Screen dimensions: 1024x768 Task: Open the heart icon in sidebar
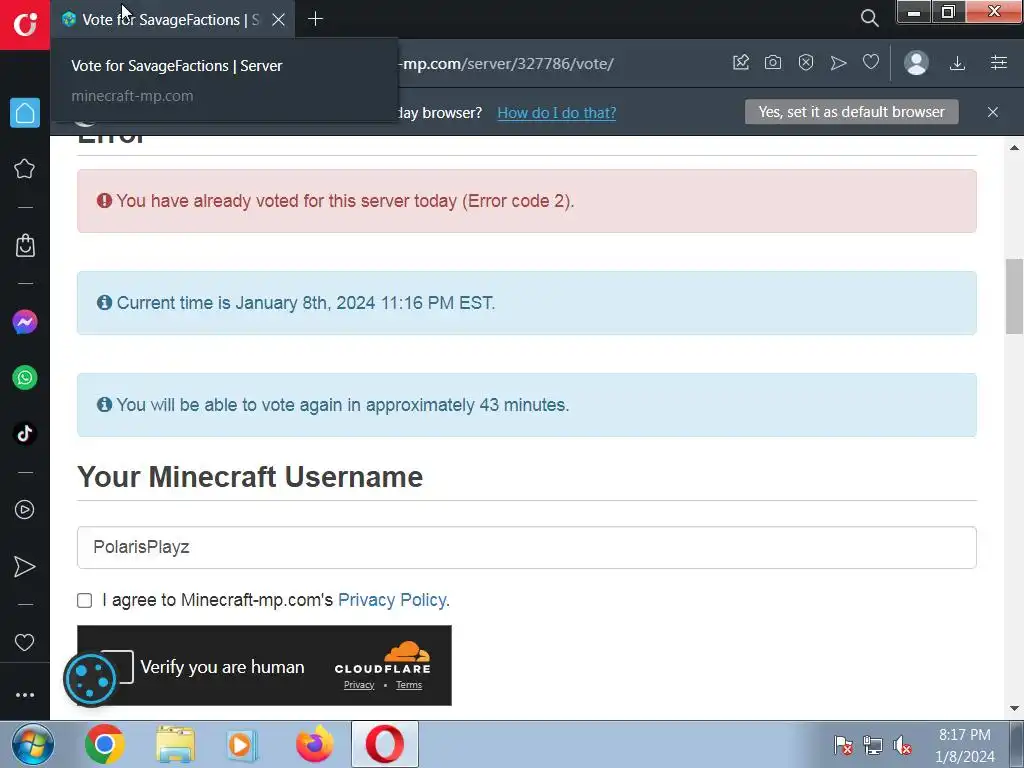pos(25,643)
